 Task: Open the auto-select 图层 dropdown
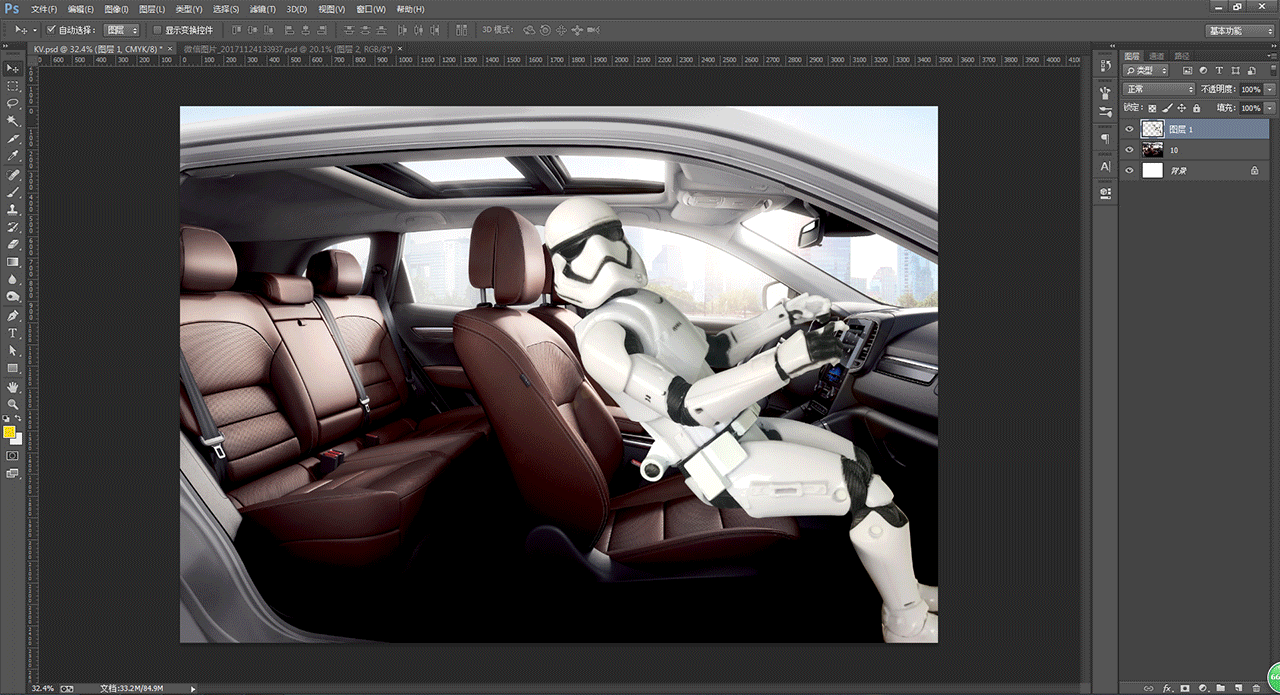122,30
